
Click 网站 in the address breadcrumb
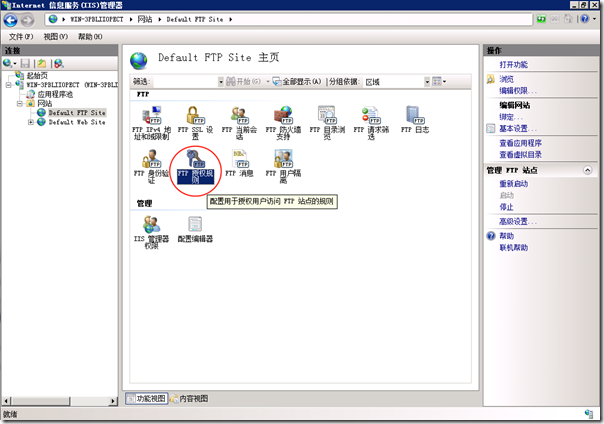coord(145,19)
